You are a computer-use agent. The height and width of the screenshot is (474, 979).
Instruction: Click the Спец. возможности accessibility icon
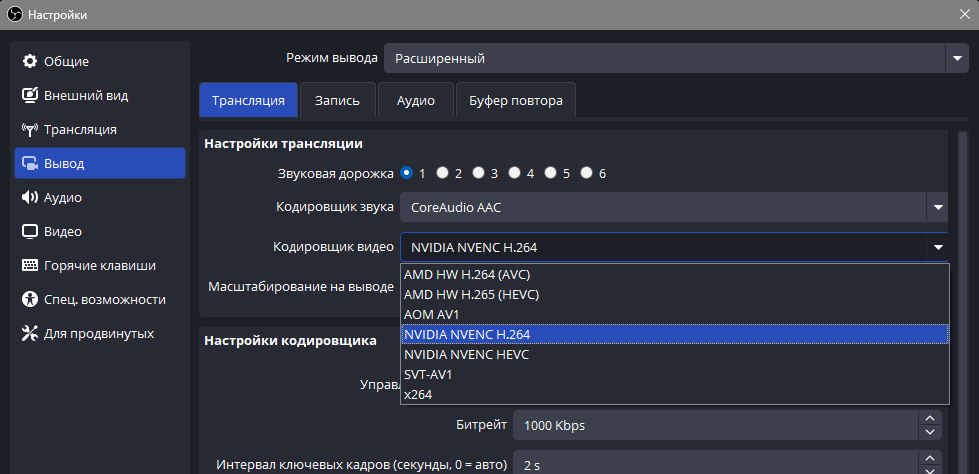(30, 299)
